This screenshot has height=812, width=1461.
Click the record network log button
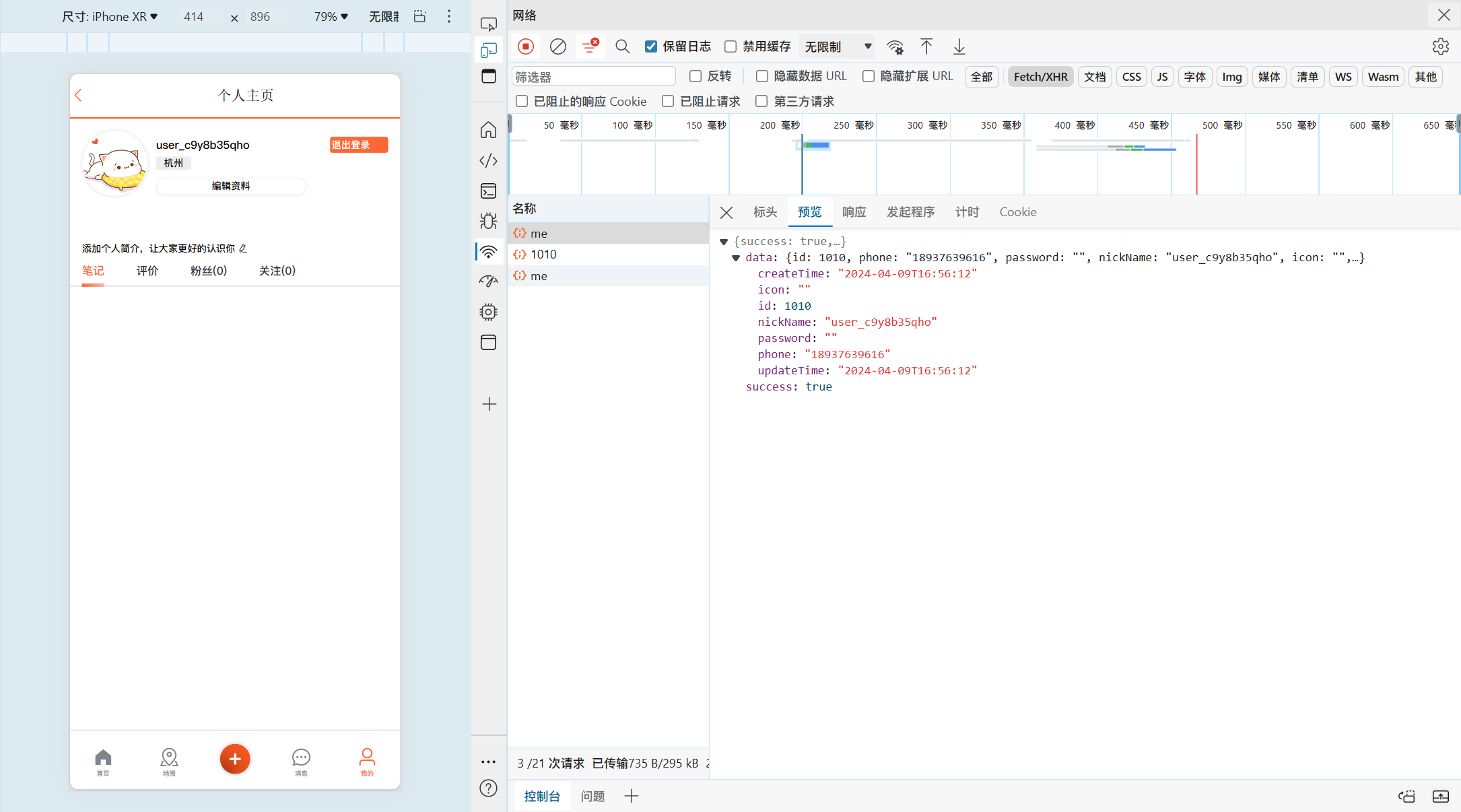[x=526, y=46]
